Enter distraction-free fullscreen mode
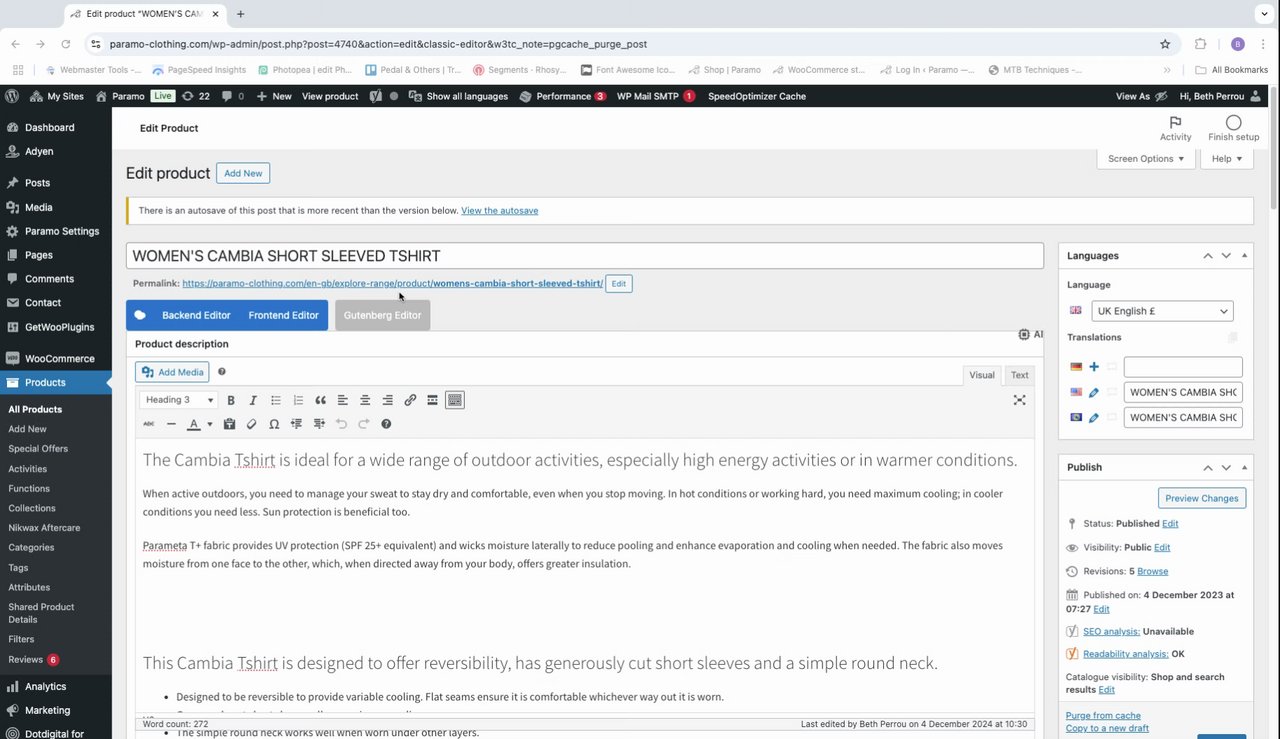Image resolution: width=1280 pixels, height=739 pixels. pos(1019,400)
